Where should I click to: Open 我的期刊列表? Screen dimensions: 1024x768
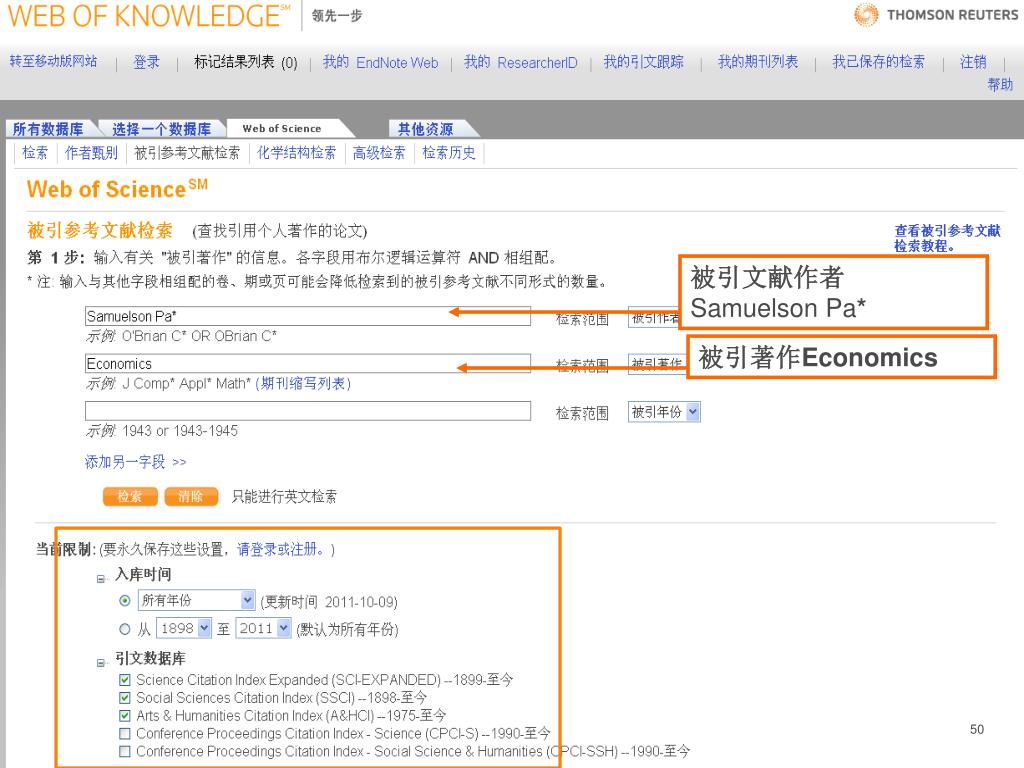(758, 62)
